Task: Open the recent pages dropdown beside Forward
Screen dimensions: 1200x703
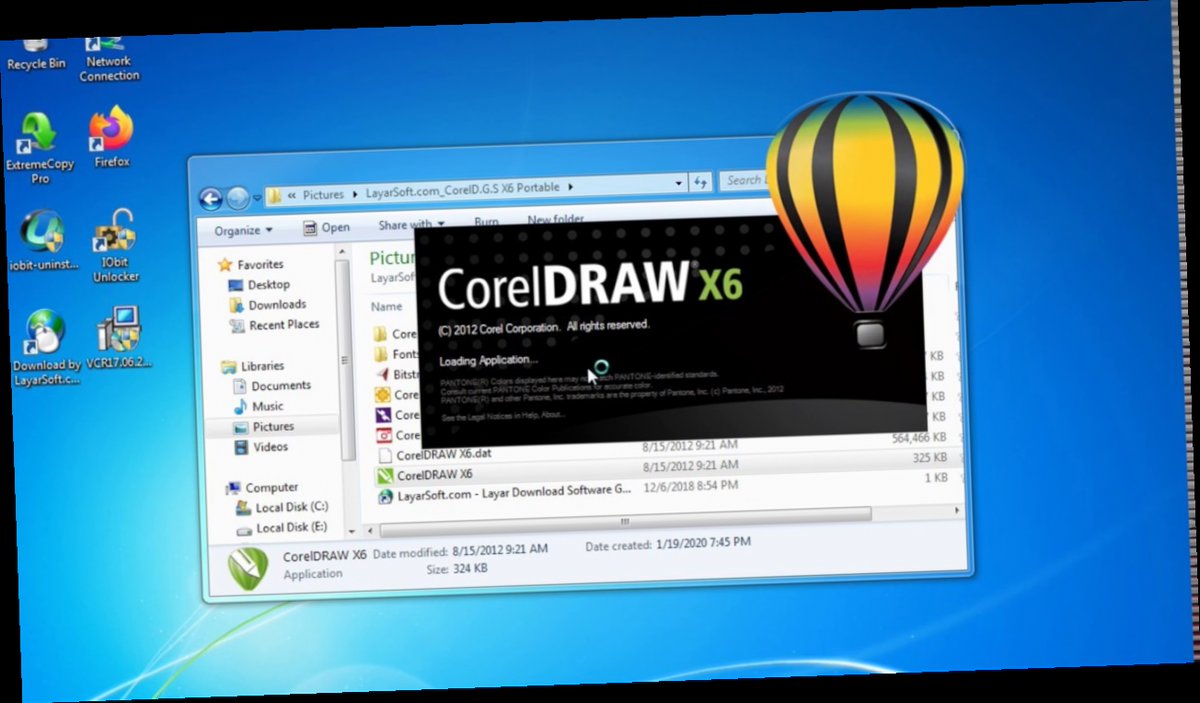Action: tap(257, 198)
